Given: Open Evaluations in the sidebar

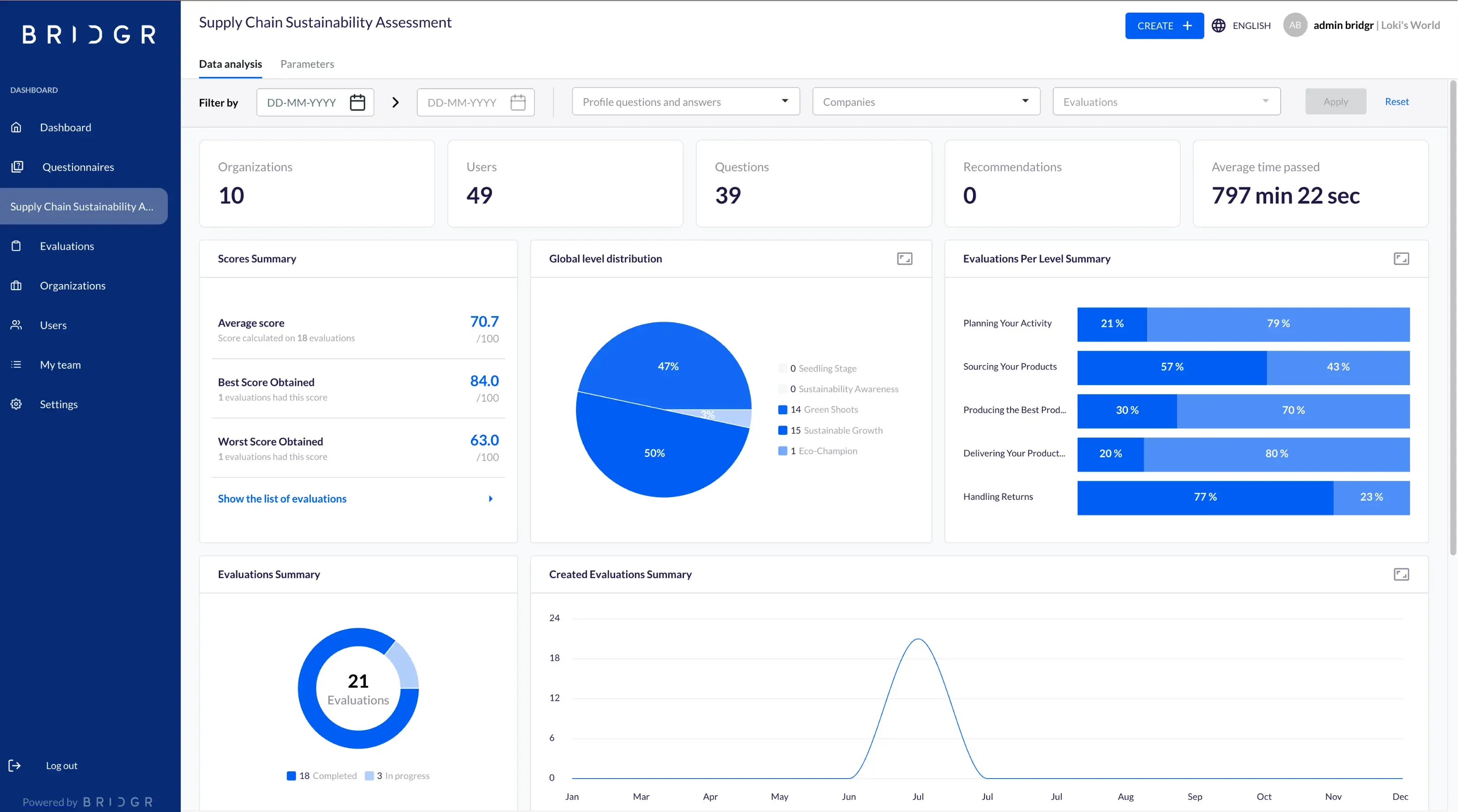Looking at the screenshot, I should [67, 246].
